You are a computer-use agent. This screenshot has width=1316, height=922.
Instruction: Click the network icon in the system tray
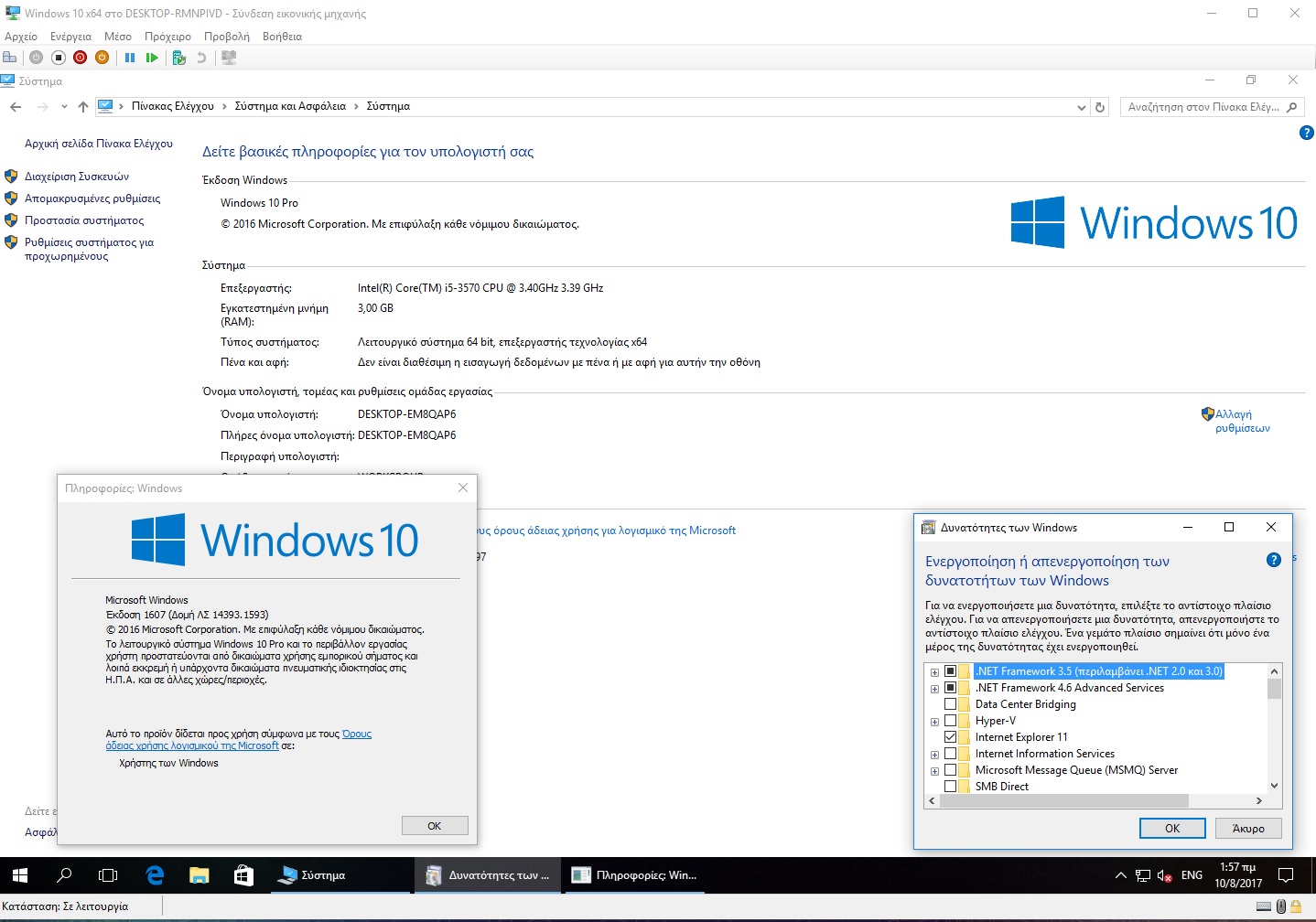click(1143, 875)
